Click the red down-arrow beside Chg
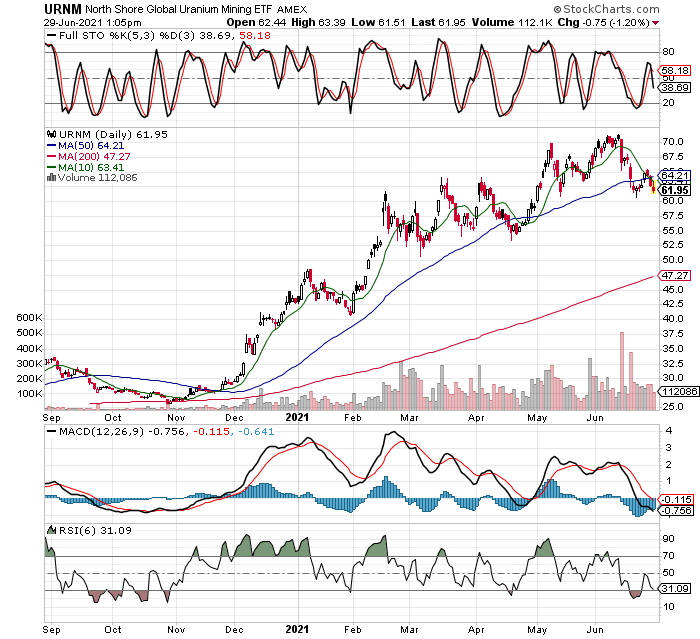This screenshot has height=639, width=700. [x=655, y=23]
